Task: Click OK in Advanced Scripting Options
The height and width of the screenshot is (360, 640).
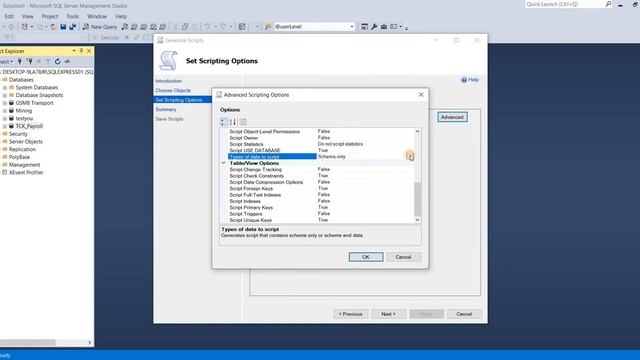Action: (366, 257)
